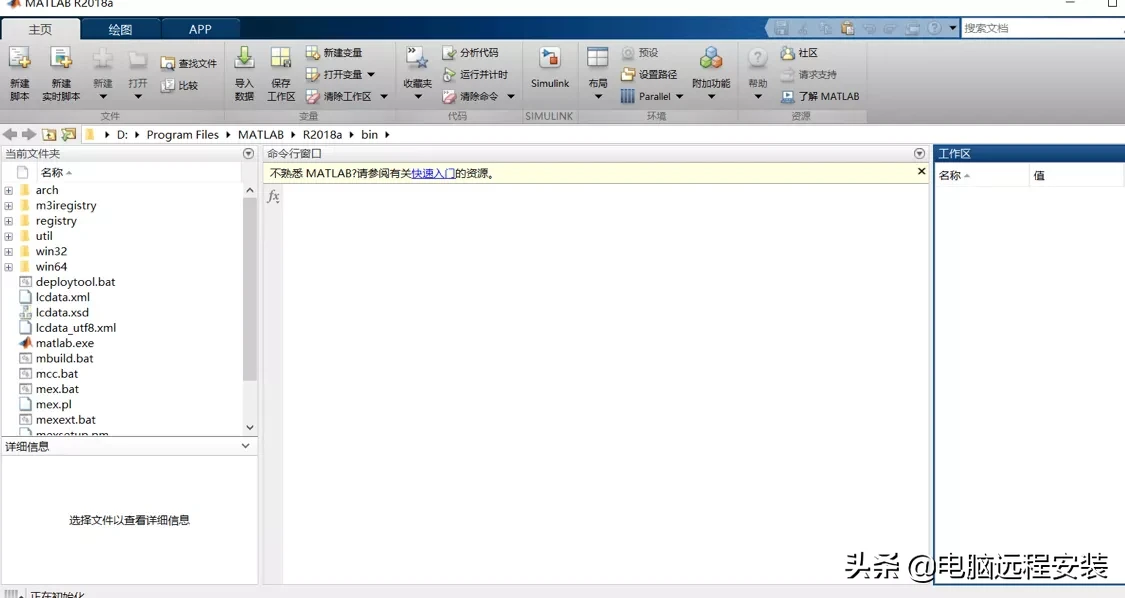This screenshot has height=598, width=1125.
Task: Expand the win32 folder
Action: (9, 251)
